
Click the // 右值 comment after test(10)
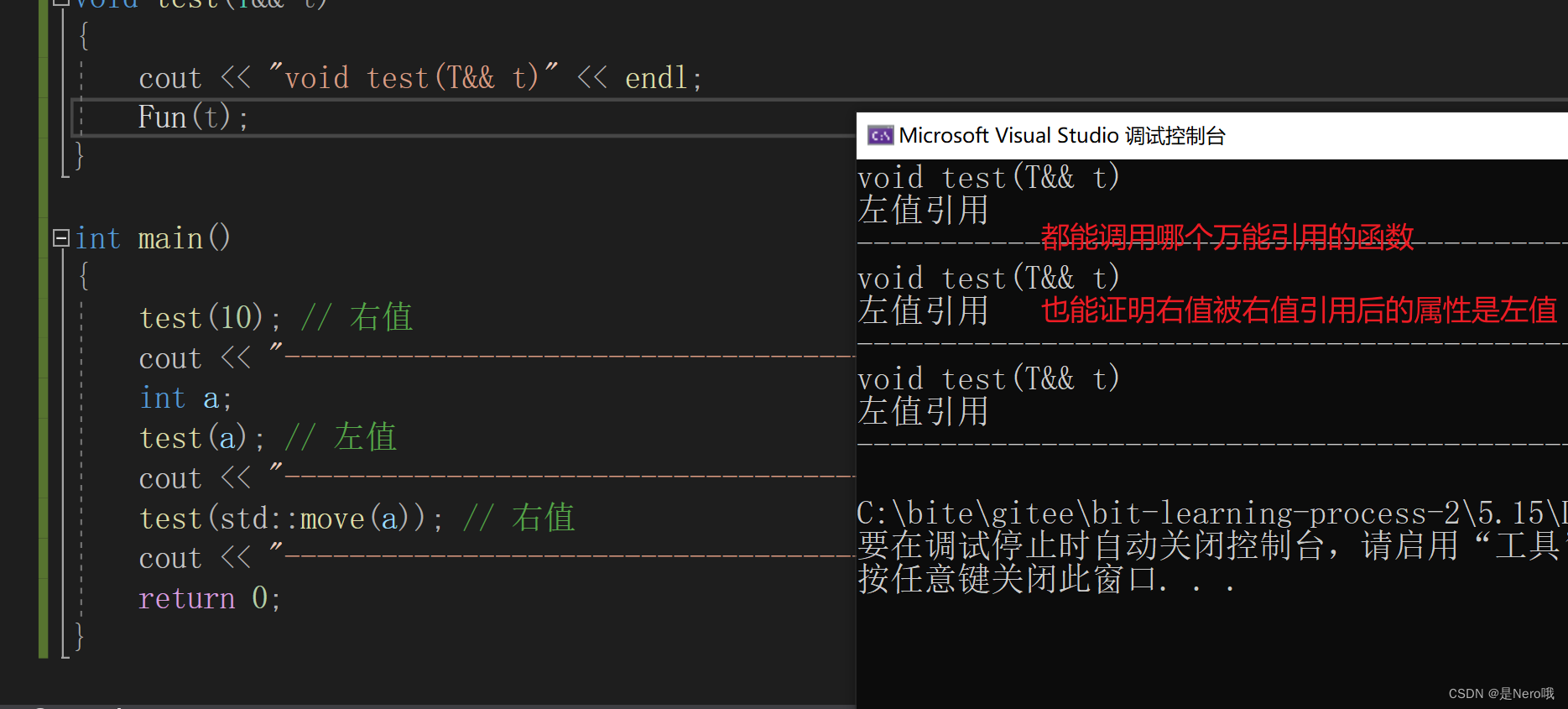(357, 318)
